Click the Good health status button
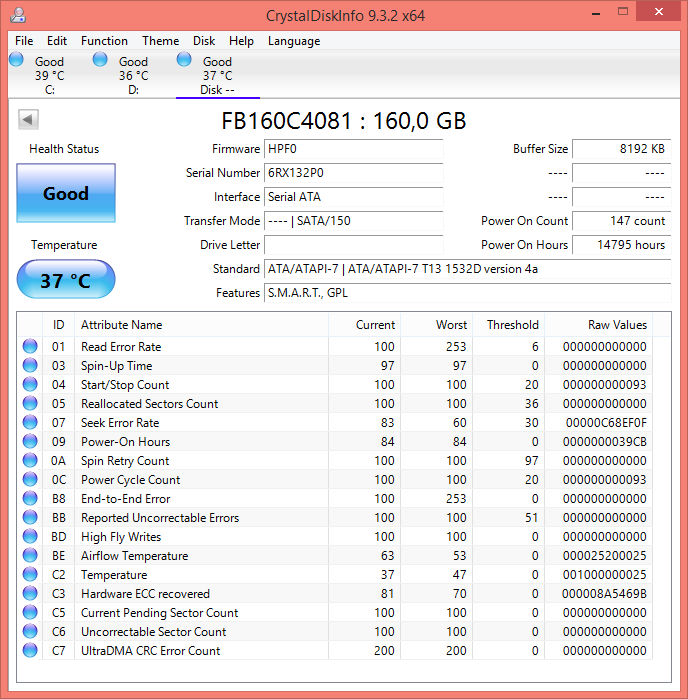Image resolution: width=688 pixels, height=699 pixels. coord(66,193)
